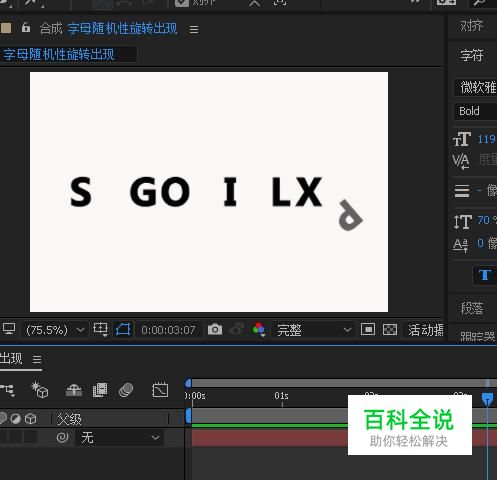Select the 出现 timeline tab

coord(11,359)
